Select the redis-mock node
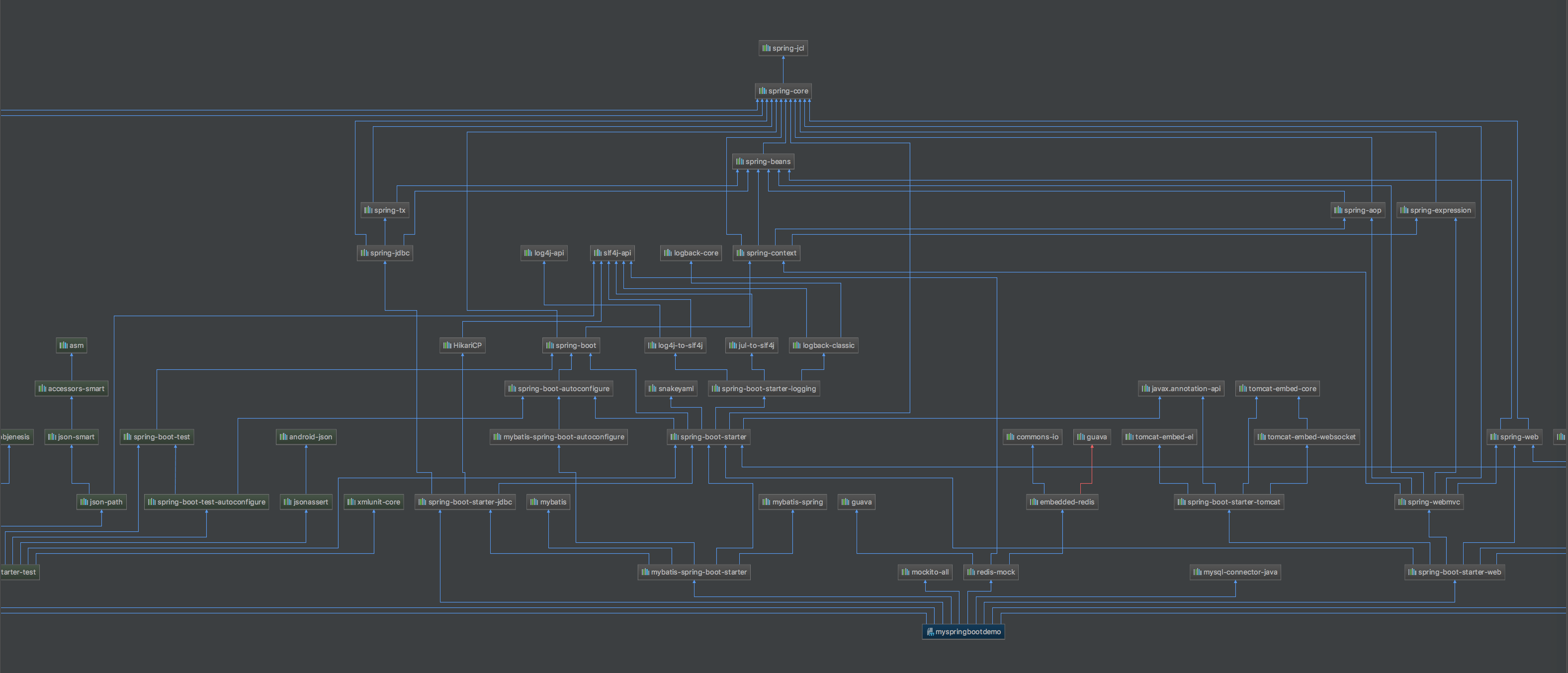The height and width of the screenshot is (673, 1568). (x=991, y=572)
